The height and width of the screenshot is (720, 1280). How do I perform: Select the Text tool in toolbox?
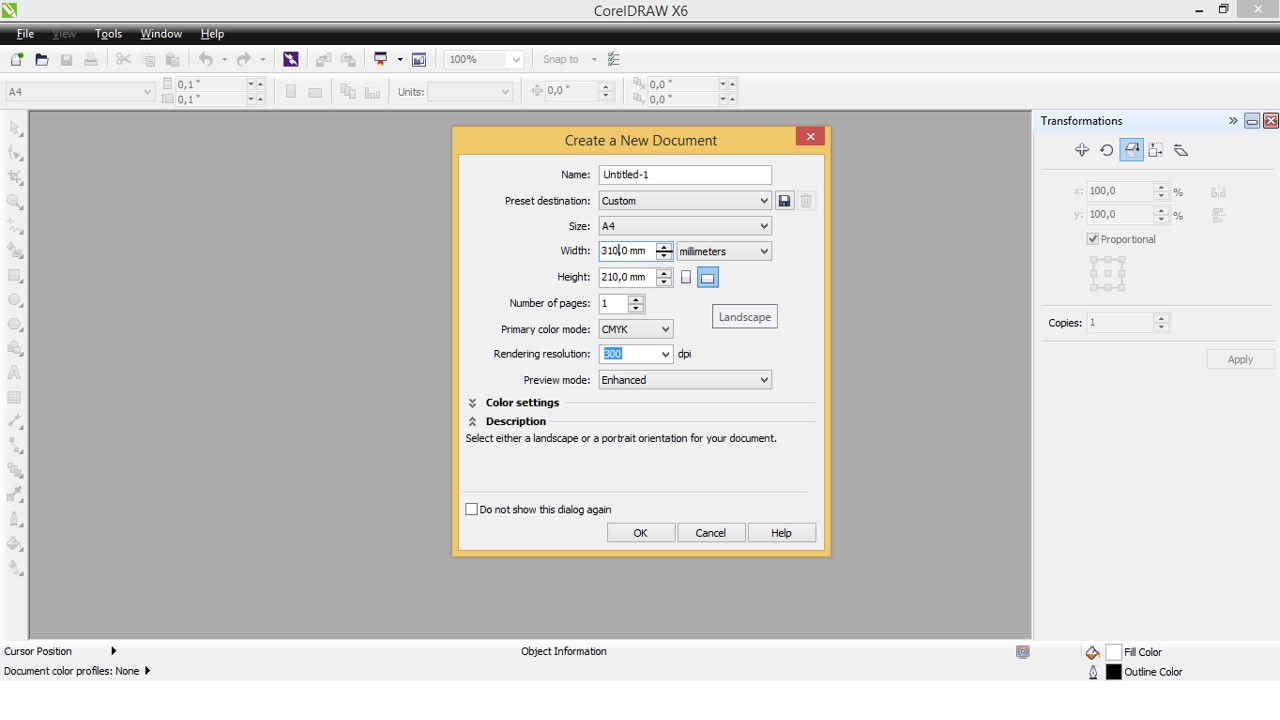coord(15,373)
